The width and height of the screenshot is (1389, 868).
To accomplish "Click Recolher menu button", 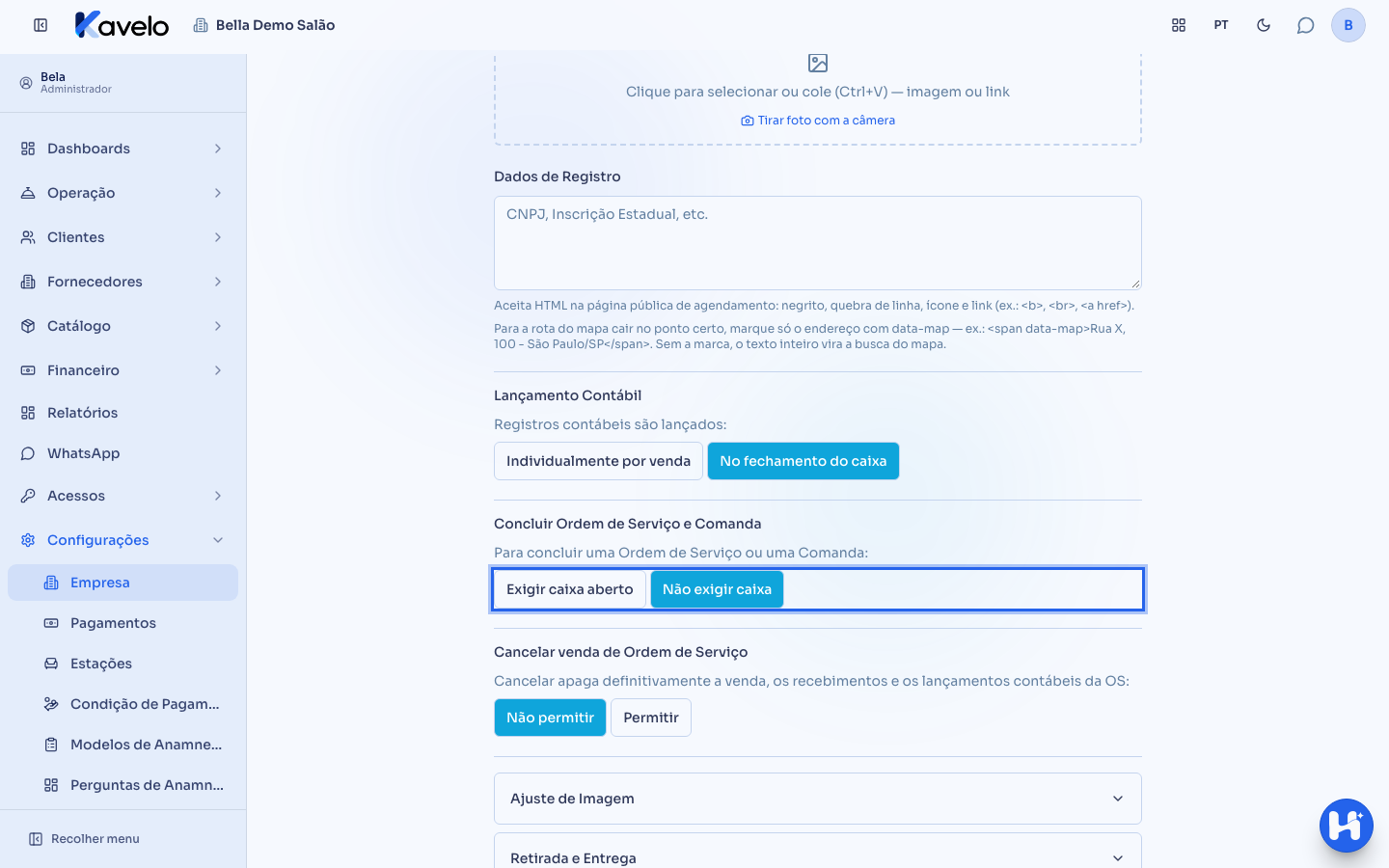I will 84,839.
